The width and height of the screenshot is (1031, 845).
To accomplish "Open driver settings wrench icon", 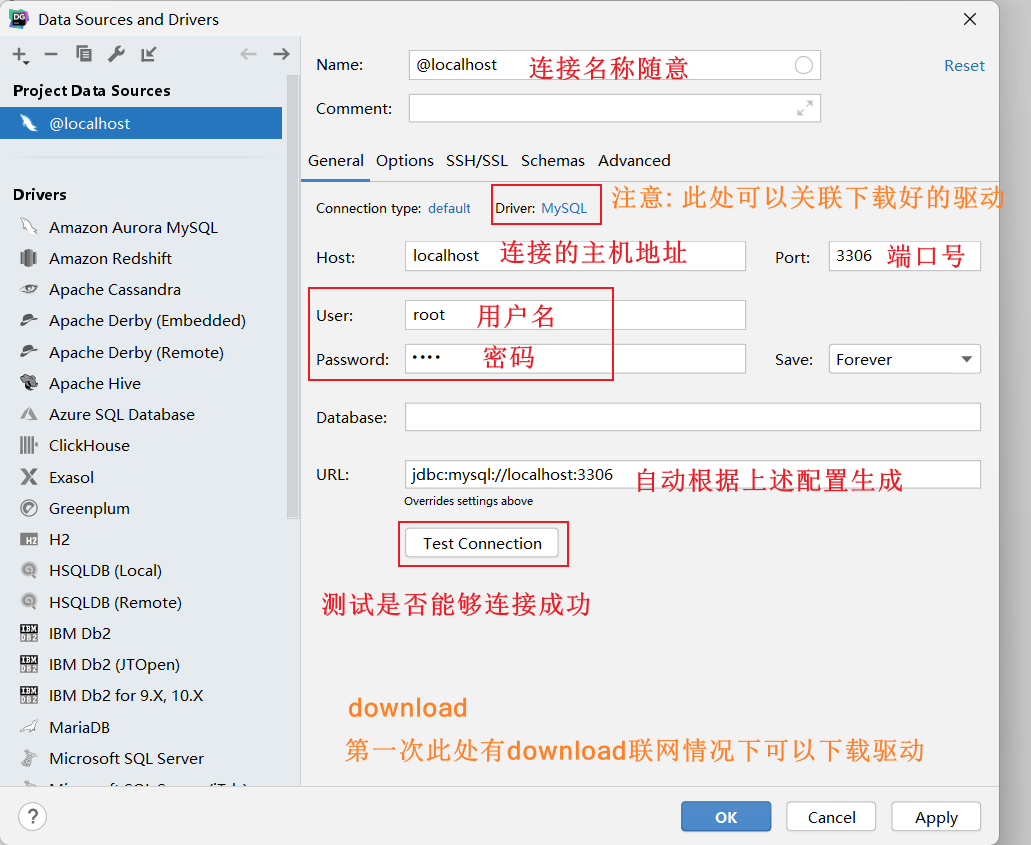I will point(116,54).
